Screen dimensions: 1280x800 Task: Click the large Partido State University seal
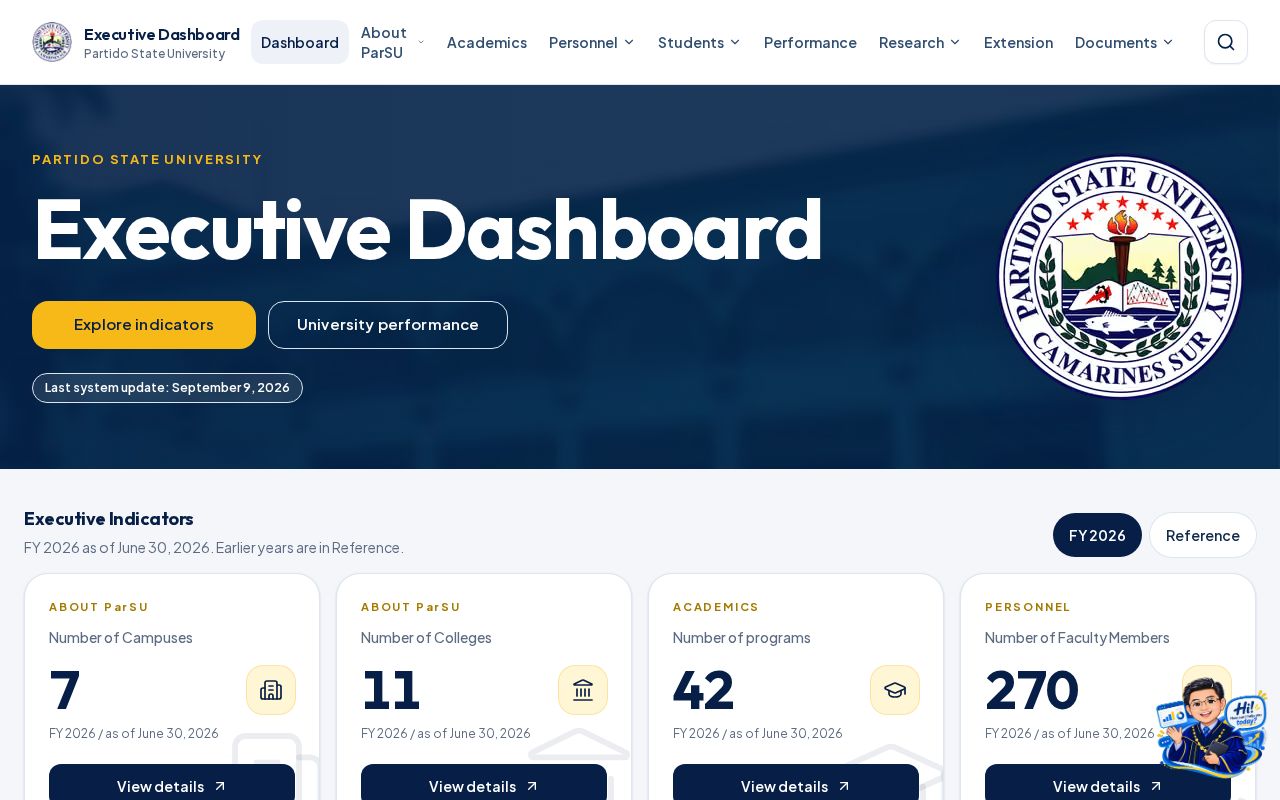click(1120, 277)
